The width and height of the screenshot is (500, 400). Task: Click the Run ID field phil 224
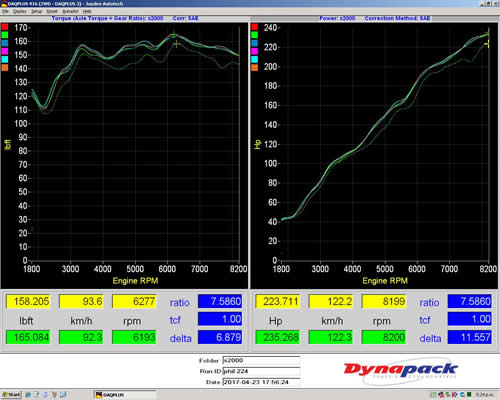coord(261,371)
